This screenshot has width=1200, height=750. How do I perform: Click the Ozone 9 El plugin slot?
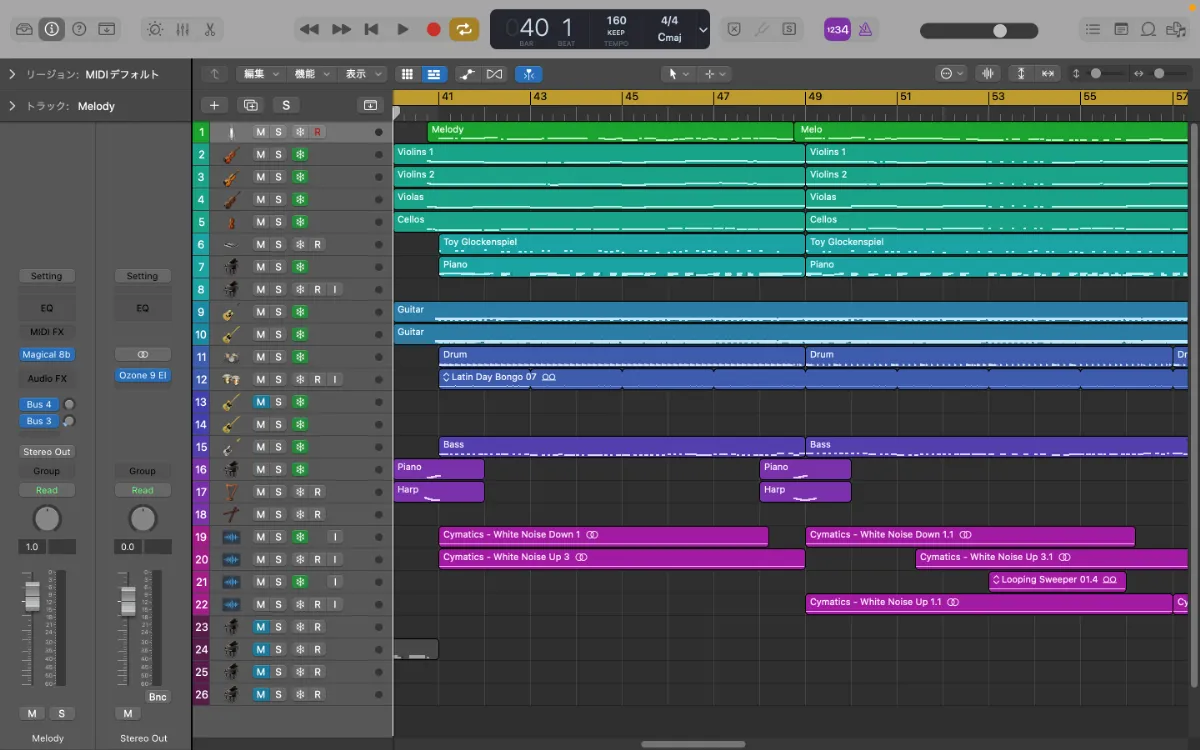[x=142, y=375]
